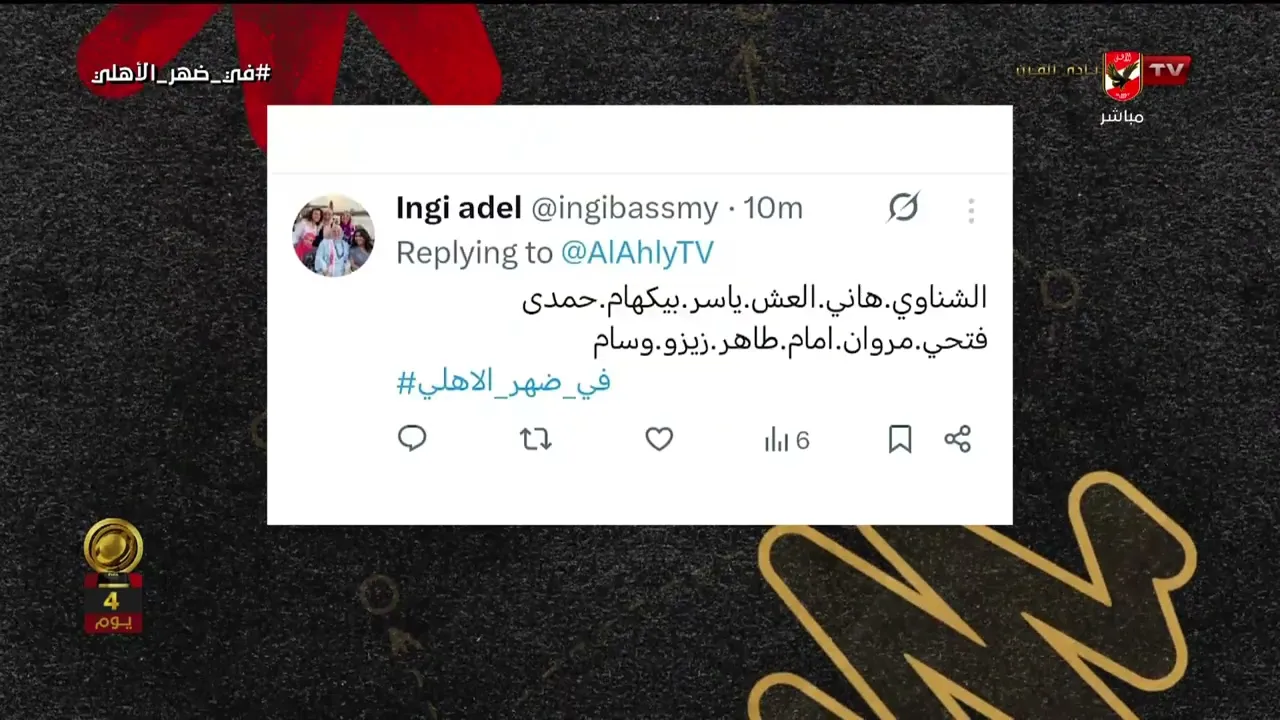Viewport: 1280px width, 720px height.
Task: Click the 4 يوم countdown label
Action: (x=112, y=610)
